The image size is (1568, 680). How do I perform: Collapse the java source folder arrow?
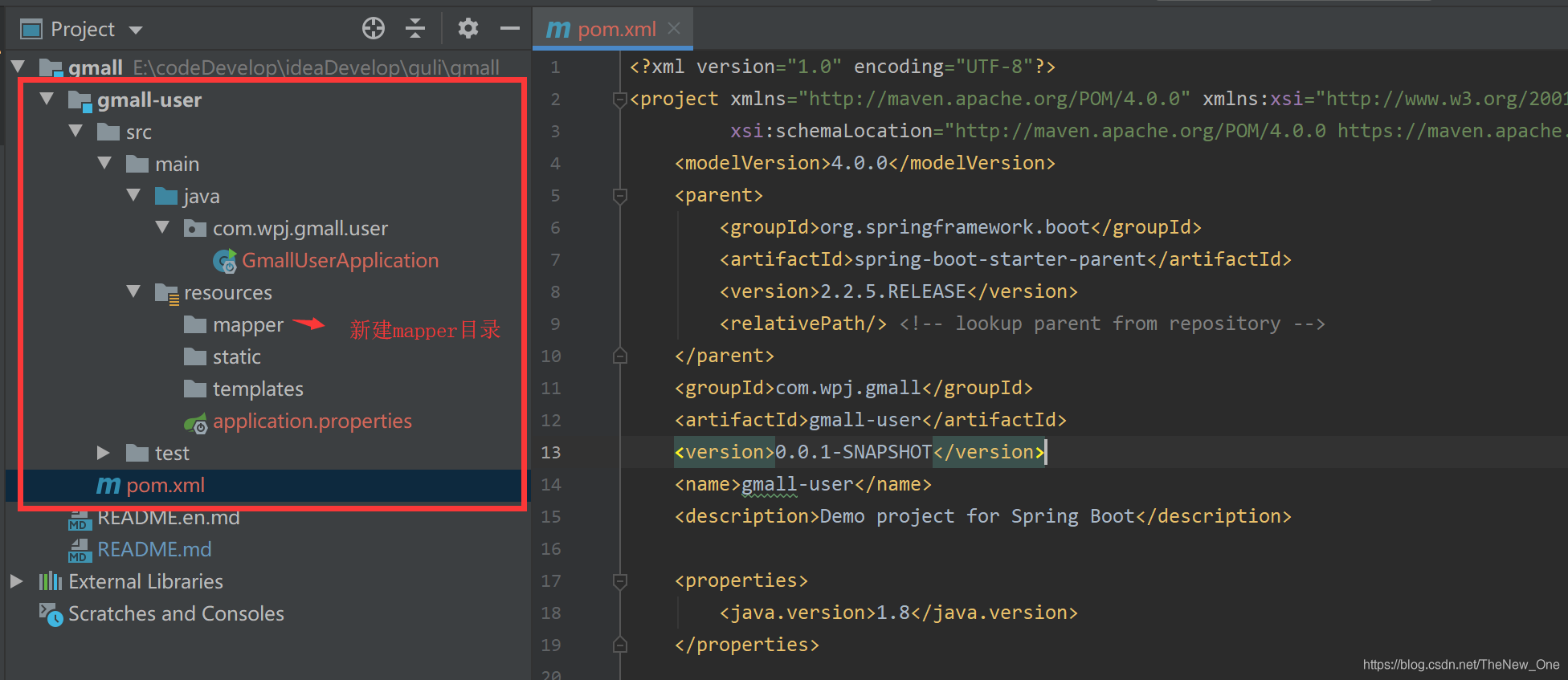pyautogui.click(x=134, y=195)
